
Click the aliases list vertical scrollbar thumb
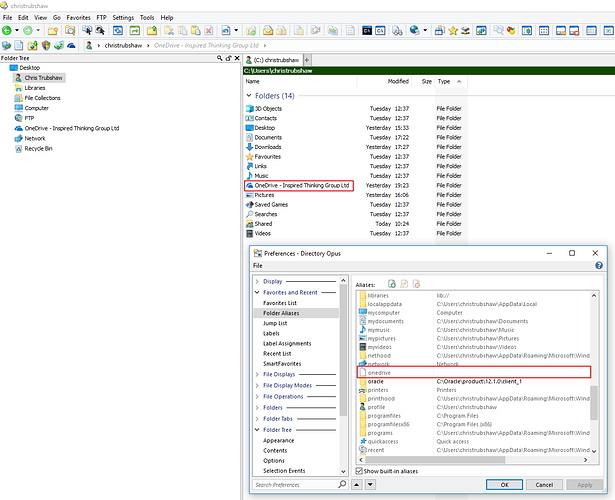(594, 403)
